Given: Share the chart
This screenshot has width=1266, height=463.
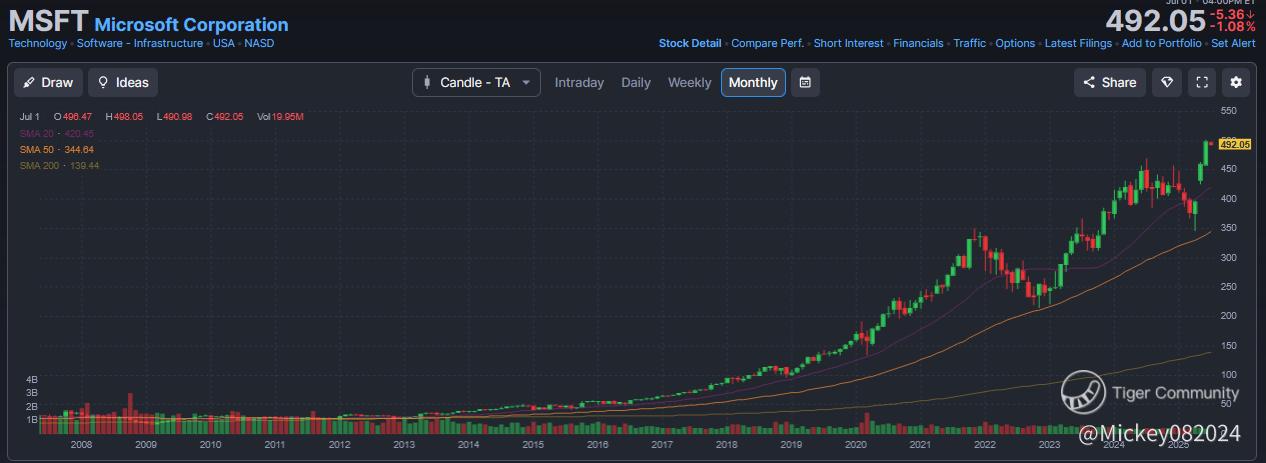Looking at the screenshot, I should 1109,83.
